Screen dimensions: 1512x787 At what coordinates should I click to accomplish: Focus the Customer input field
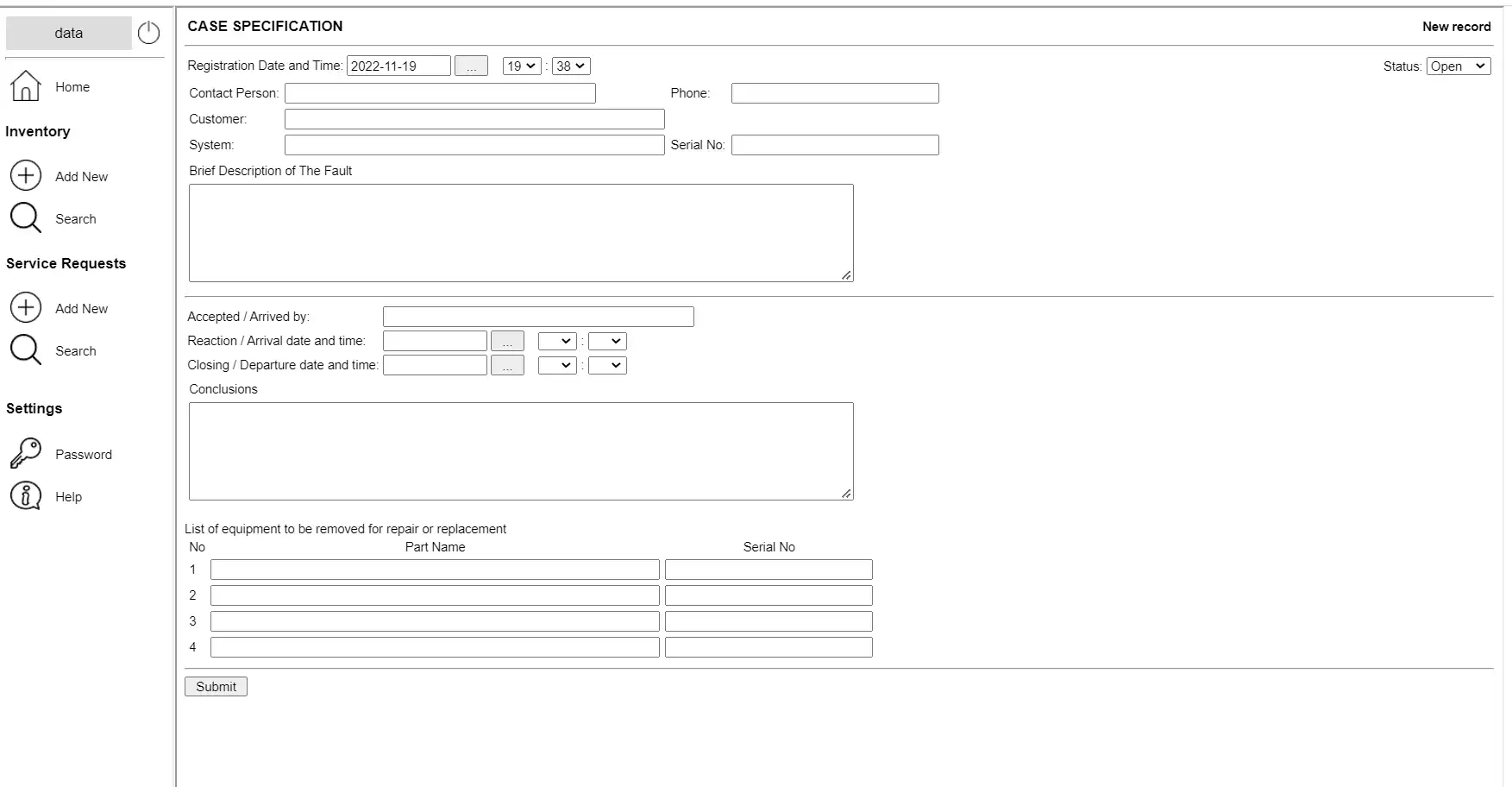[474, 119]
